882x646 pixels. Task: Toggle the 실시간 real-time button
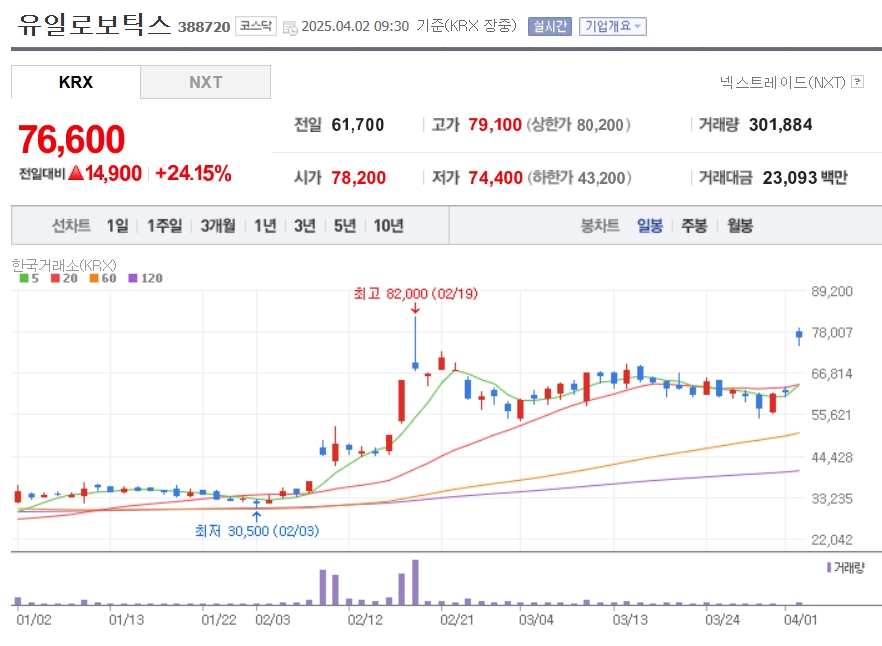pos(549,26)
